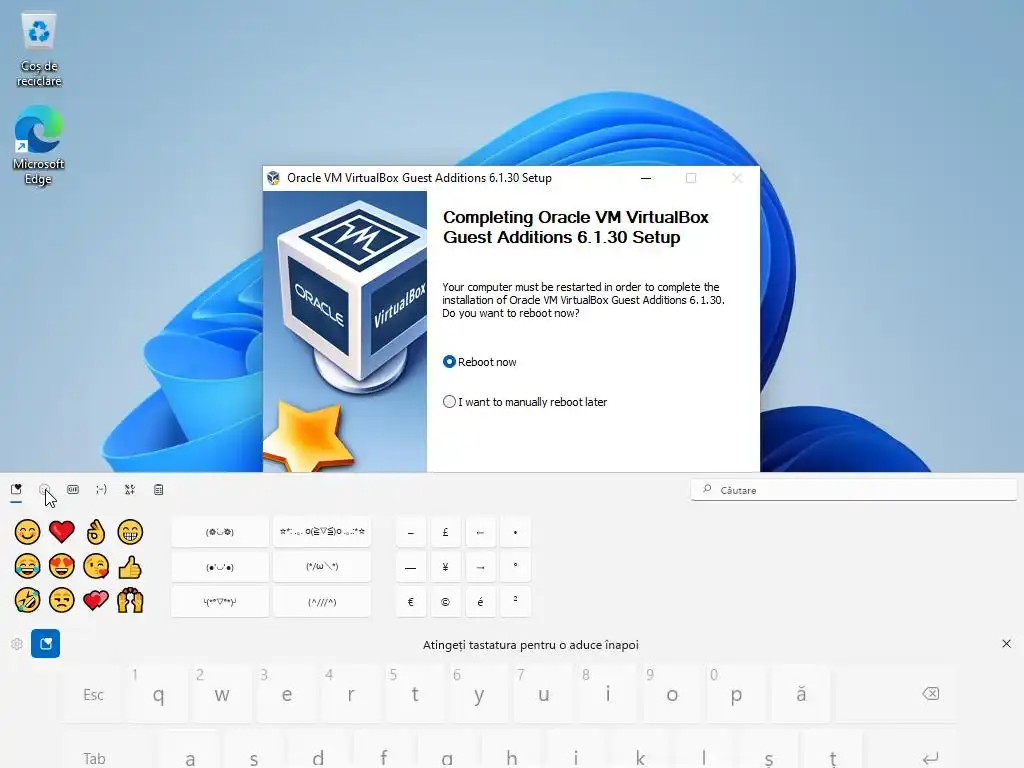
Task: Open the most recently used emoji tab
Action: pos(16,490)
